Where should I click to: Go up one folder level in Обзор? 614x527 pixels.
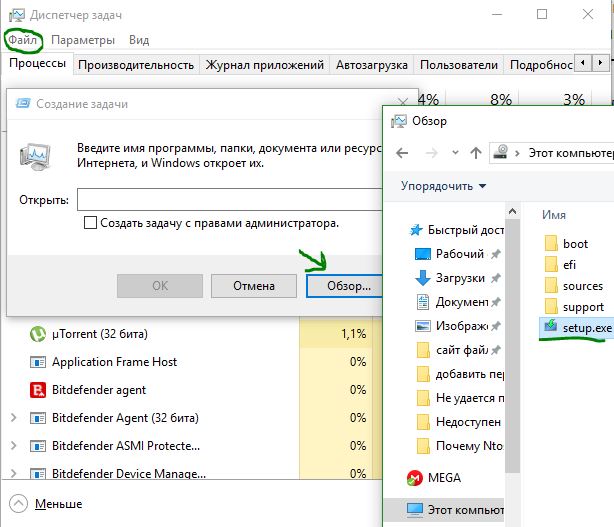(476, 153)
